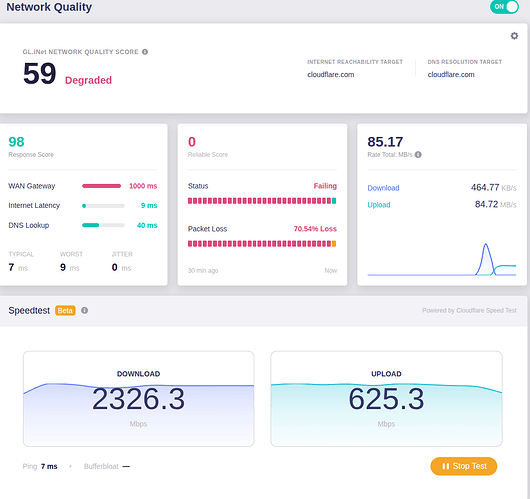Image resolution: width=530 pixels, height=499 pixels.
Task: Click the 464.77 KB/s download value
Action: 493,188
